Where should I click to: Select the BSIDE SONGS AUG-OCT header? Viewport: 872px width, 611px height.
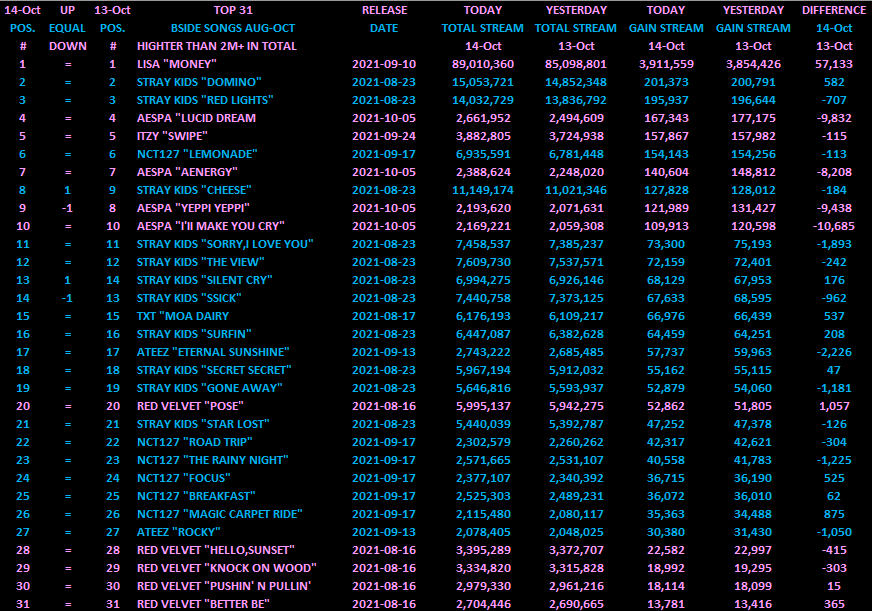pos(233,28)
